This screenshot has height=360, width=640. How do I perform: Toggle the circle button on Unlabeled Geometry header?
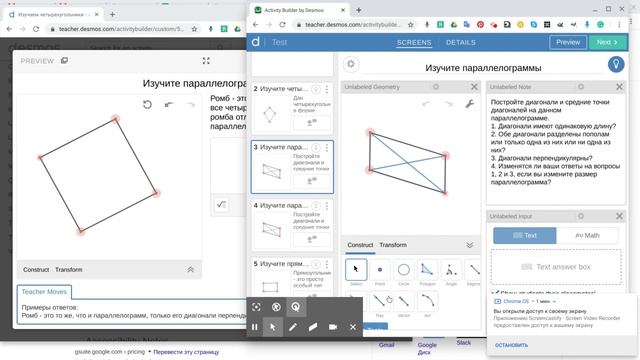click(x=436, y=87)
